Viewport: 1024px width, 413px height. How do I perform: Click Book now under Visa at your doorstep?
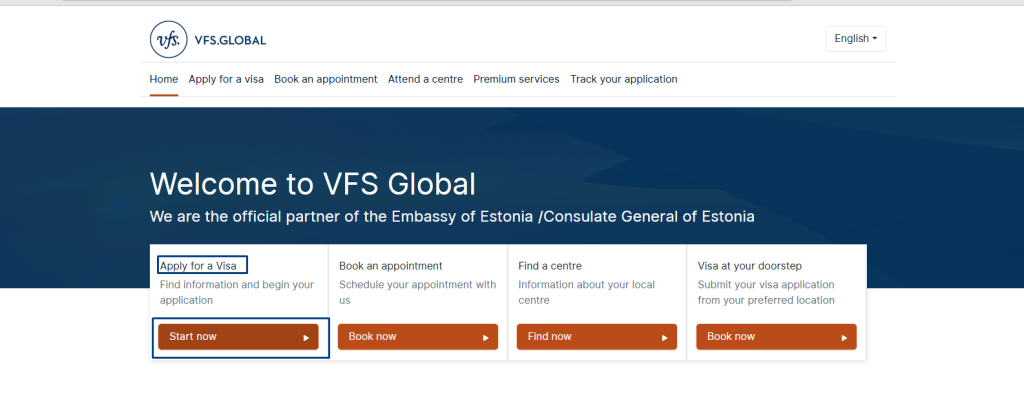pyautogui.click(x=776, y=337)
